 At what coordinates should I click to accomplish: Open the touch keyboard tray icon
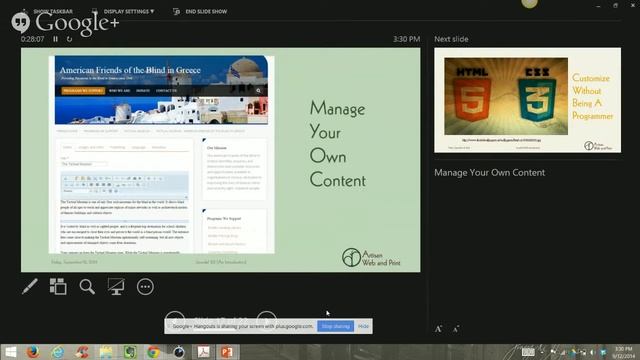pos(528,352)
